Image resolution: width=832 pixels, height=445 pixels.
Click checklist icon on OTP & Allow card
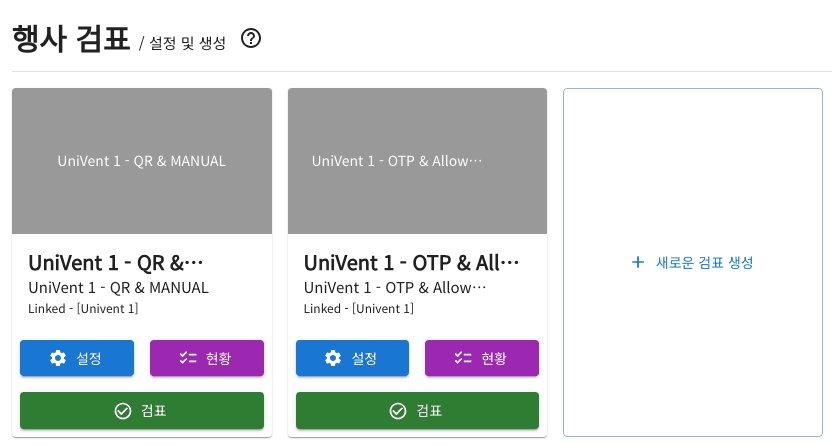click(462, 358)
